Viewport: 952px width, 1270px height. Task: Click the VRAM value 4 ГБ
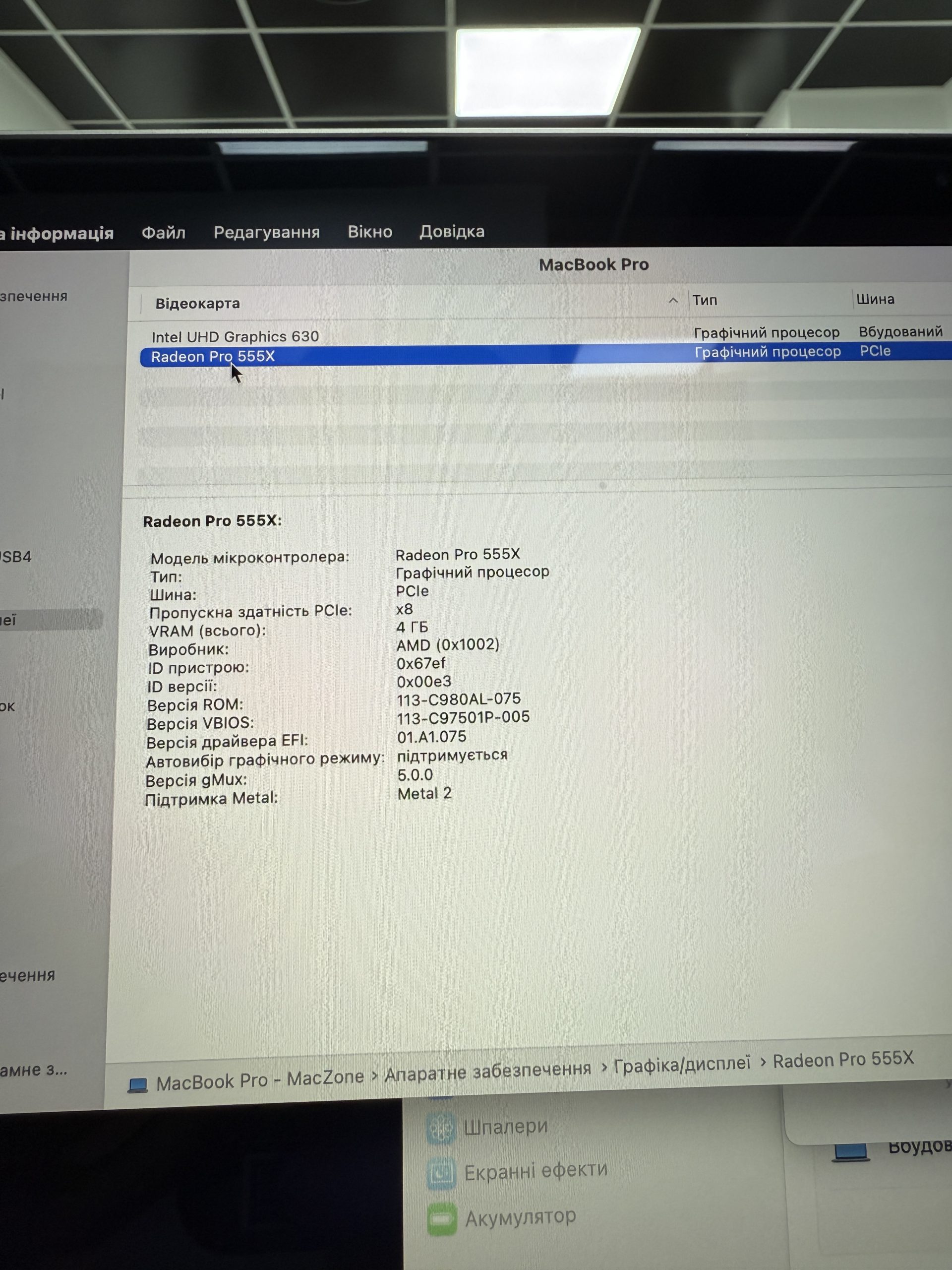point(412,627)
